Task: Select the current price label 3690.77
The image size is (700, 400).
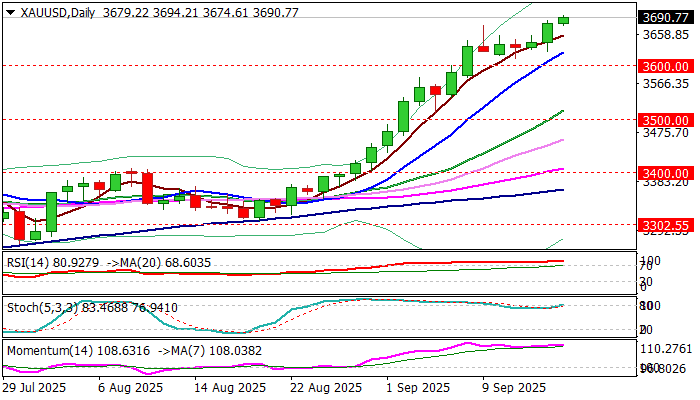Action: pos(666,17)
